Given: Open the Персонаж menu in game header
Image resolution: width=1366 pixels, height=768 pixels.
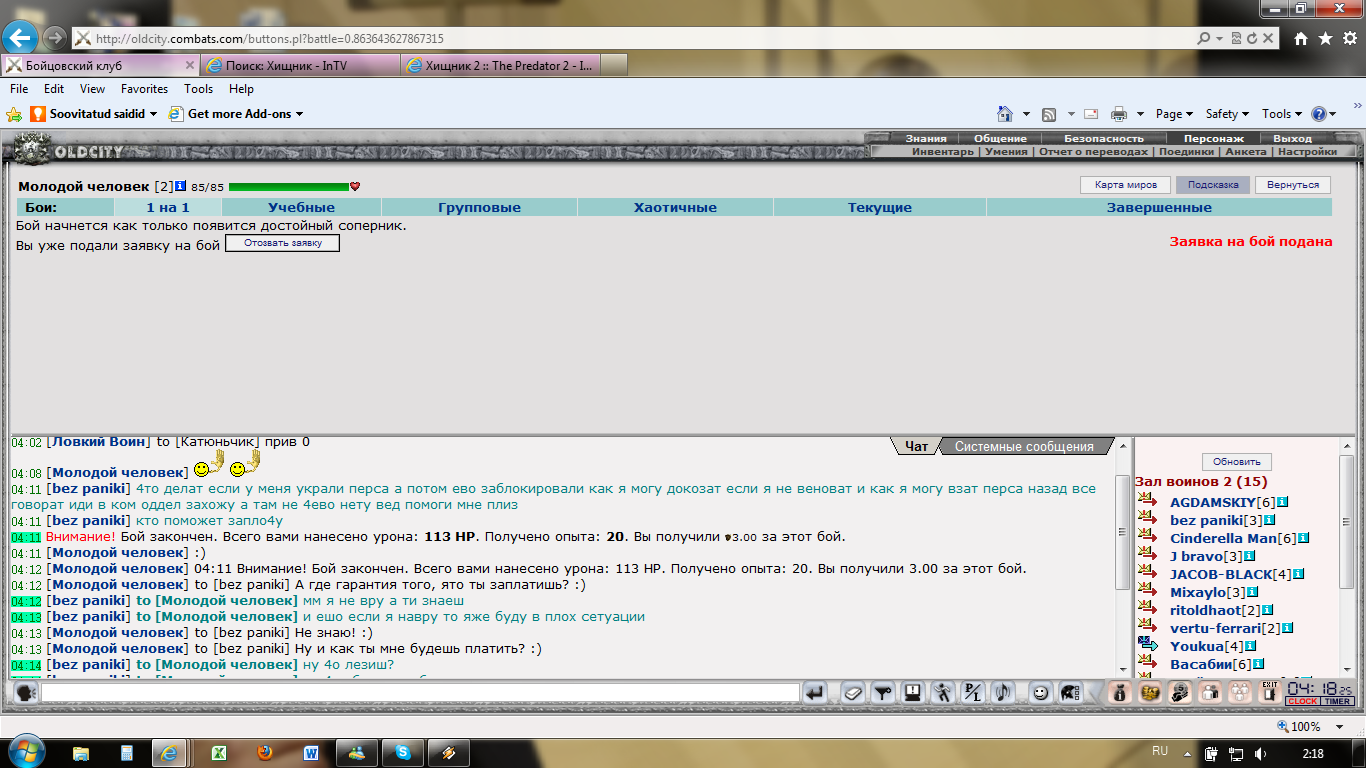Looking at the screenshot, I should 1214,139.
